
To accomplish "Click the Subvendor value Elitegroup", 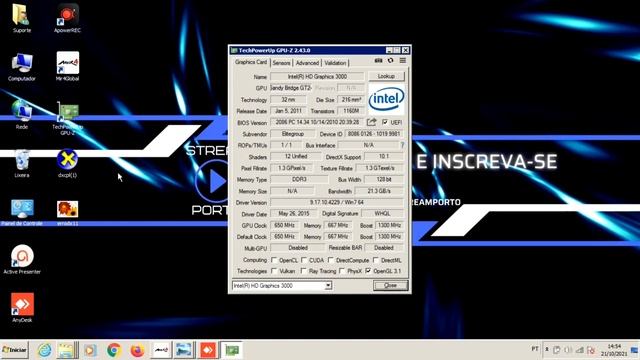I will click(293, 134).
